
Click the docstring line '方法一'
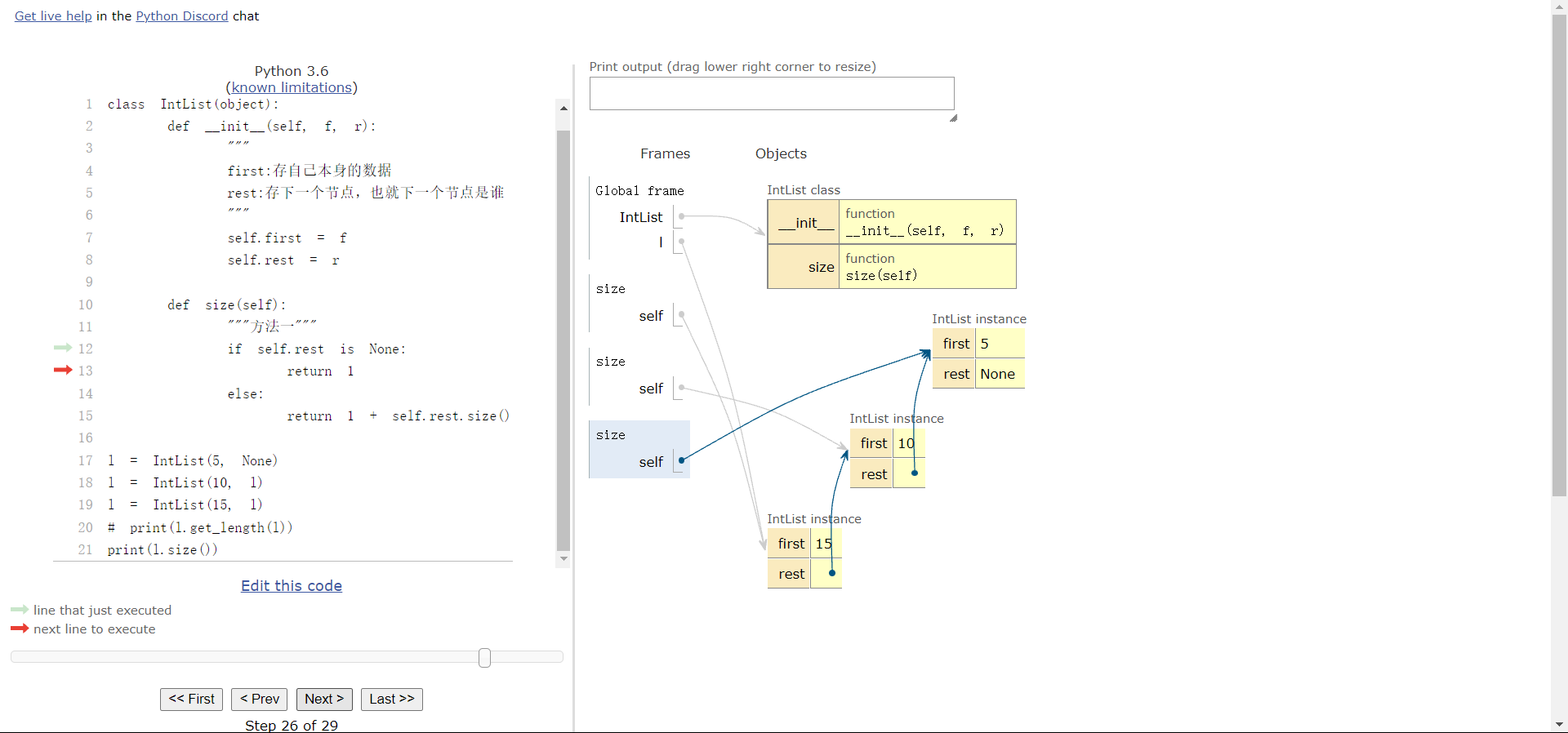pos(272,327)
